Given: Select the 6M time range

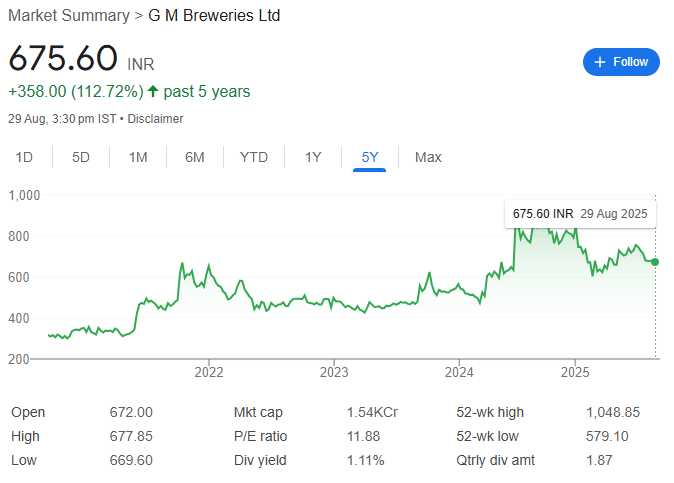Looking at the screenshot, I should (195, 157).
